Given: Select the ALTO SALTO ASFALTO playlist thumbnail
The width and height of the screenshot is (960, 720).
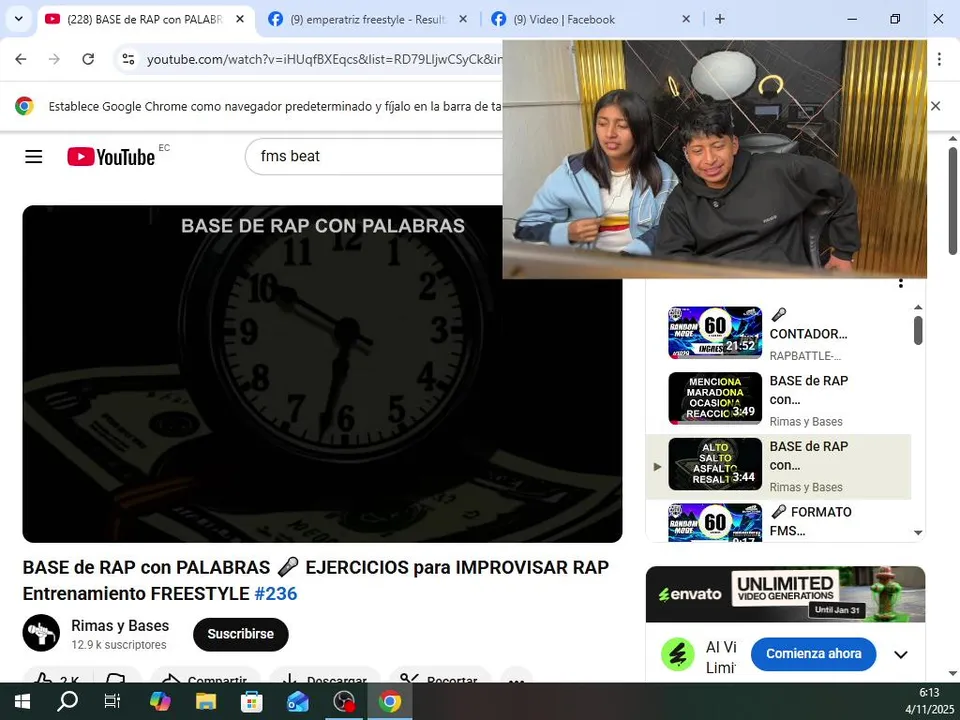Looking at the screenshot, I should pyautogui.click(x=715, y=463).
